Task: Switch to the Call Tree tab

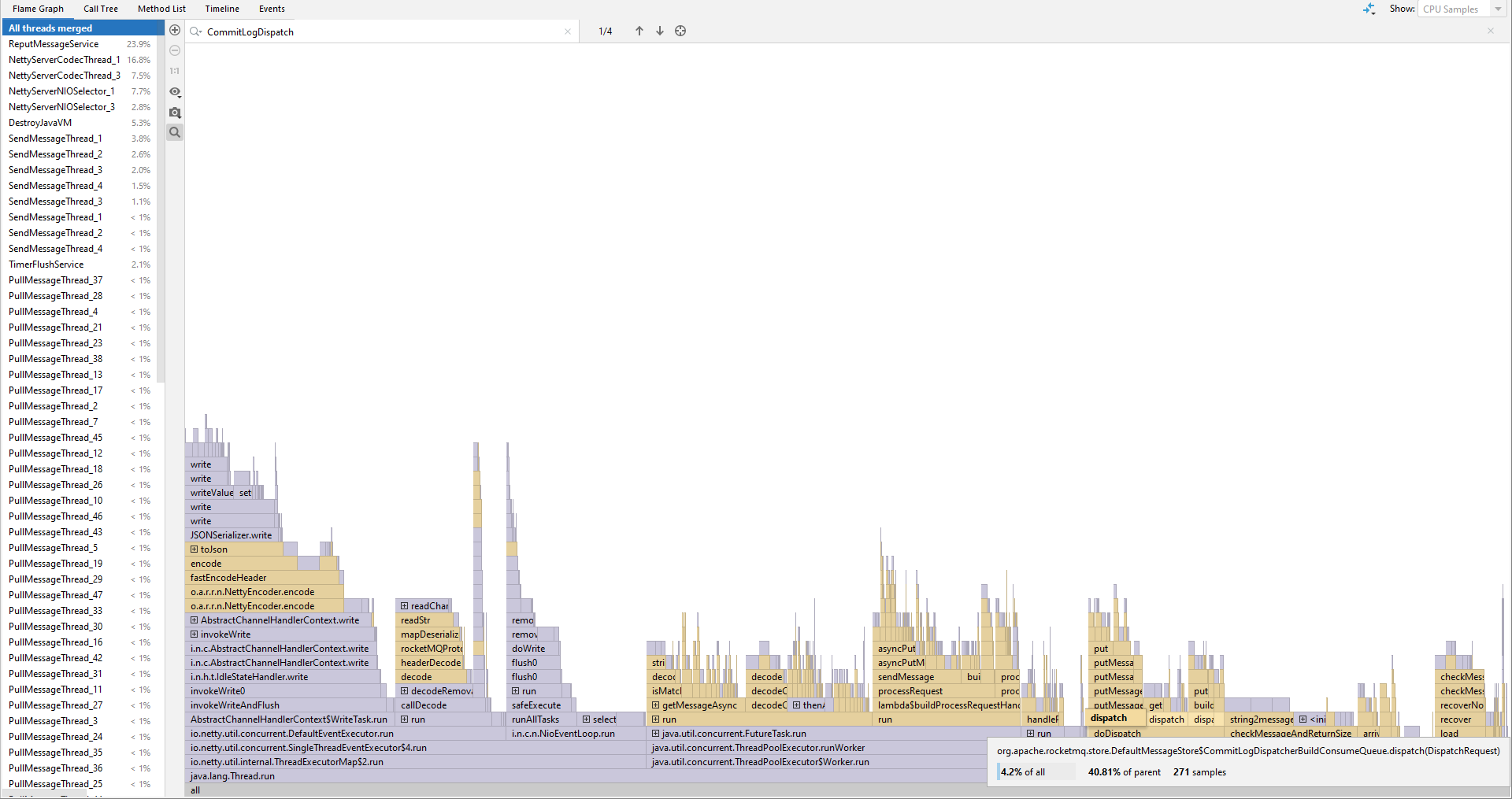Action: [x=100, y=9]
